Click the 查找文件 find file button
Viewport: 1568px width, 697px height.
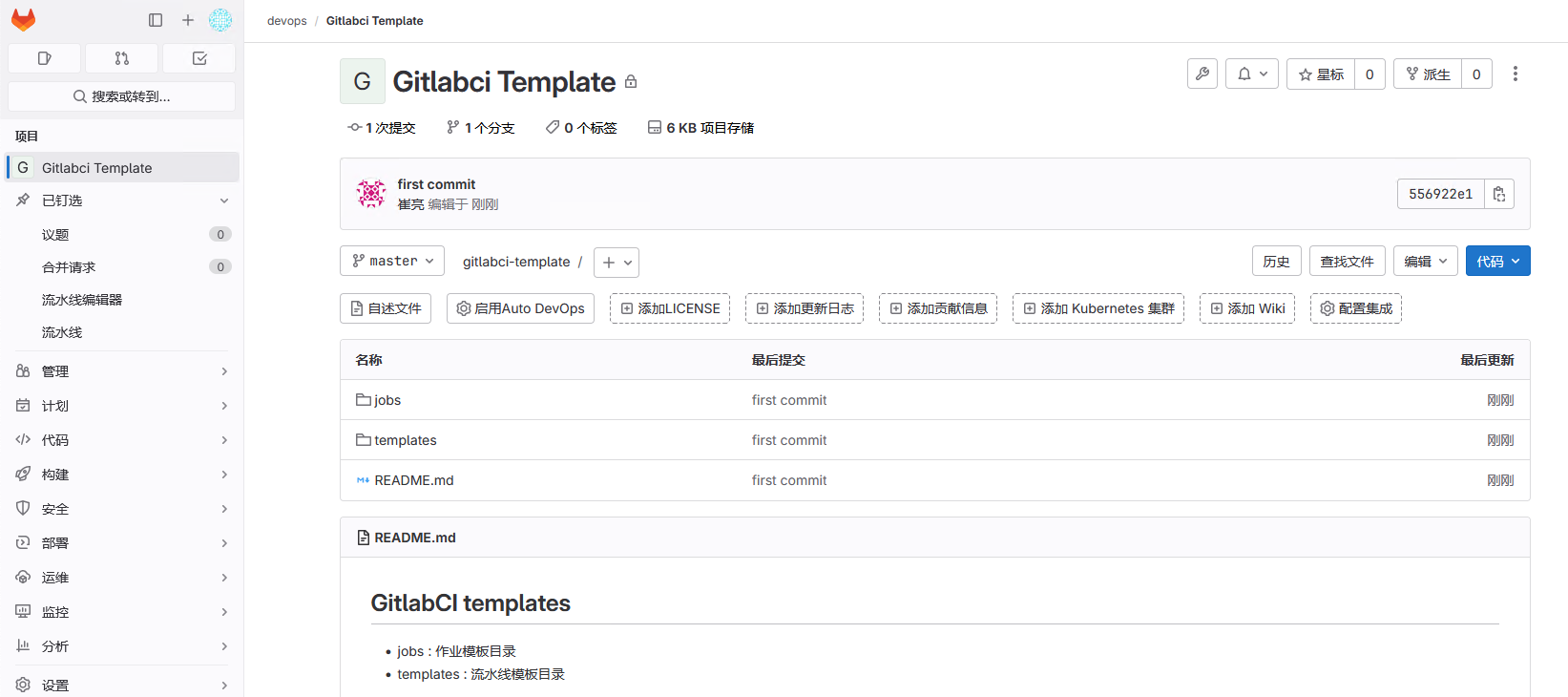pos(1348,262)
